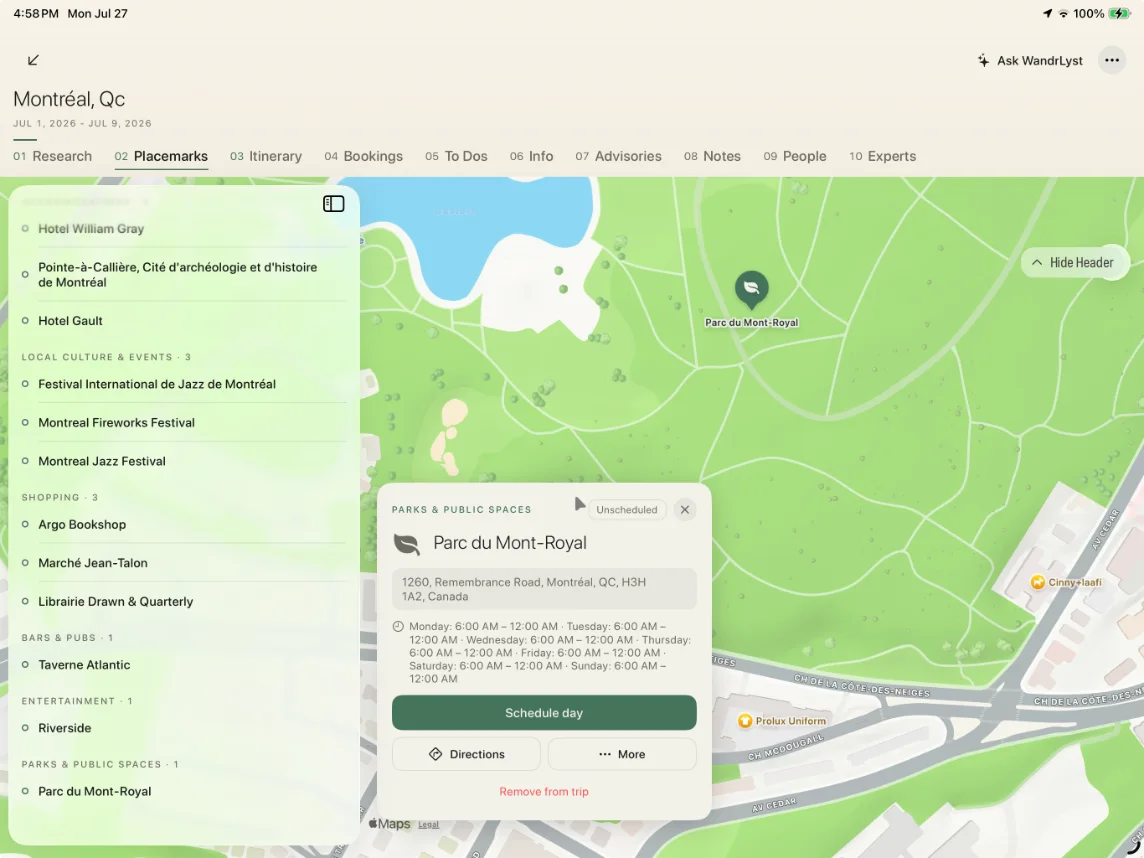Screen dimensions: 1144x858
Task: Click the Wi-Fi icon in status bar
Action: tap(1064, 13)
